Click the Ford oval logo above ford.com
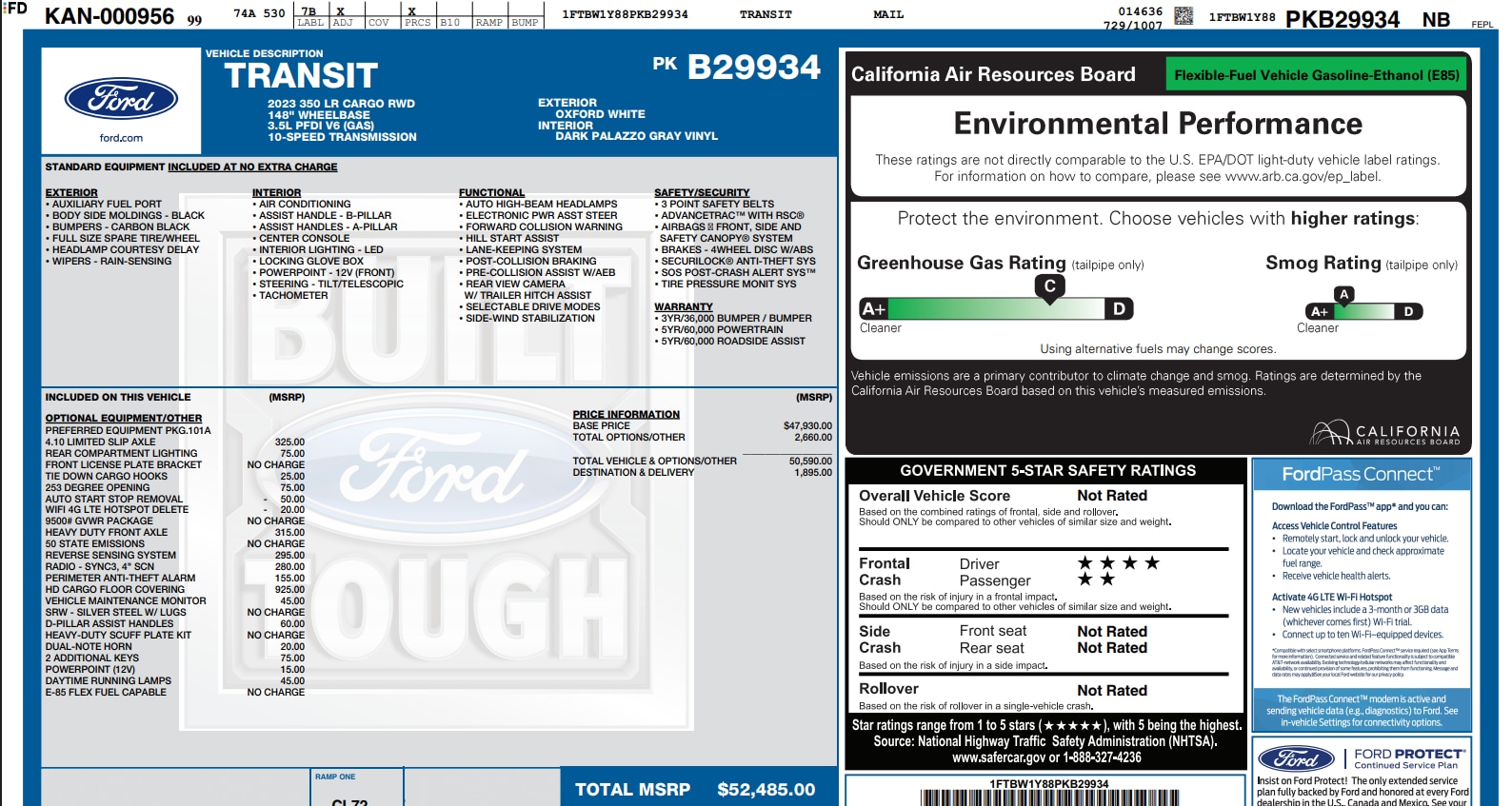This screenshot has width=1512, height=806. pyautogui.click(x=121, y=99)
